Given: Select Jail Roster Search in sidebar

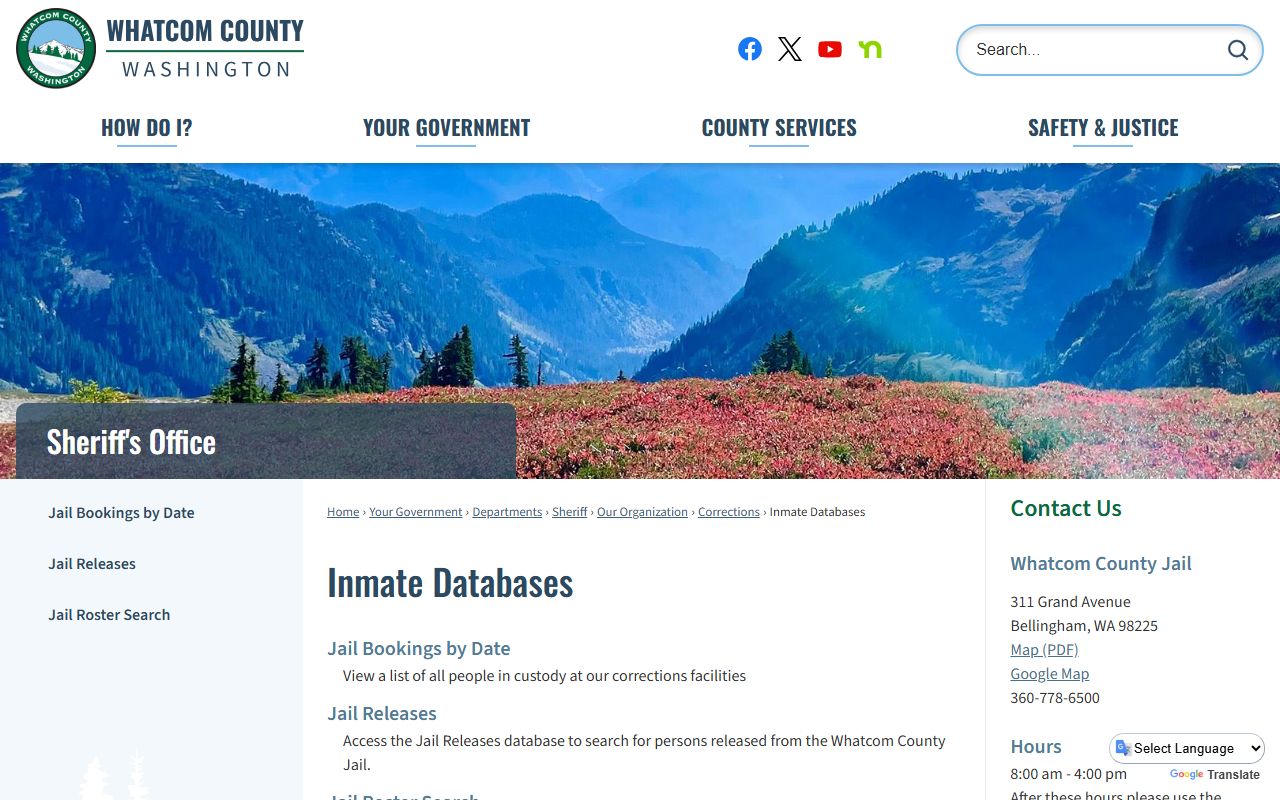Looking at the screenshot, I should pyautogui.click(x=109, y=615).
